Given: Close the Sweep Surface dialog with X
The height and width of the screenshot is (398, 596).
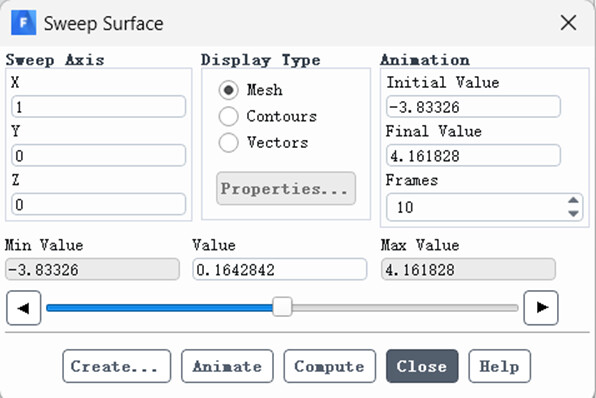Looking at the screenshot, I should point(569,23).
